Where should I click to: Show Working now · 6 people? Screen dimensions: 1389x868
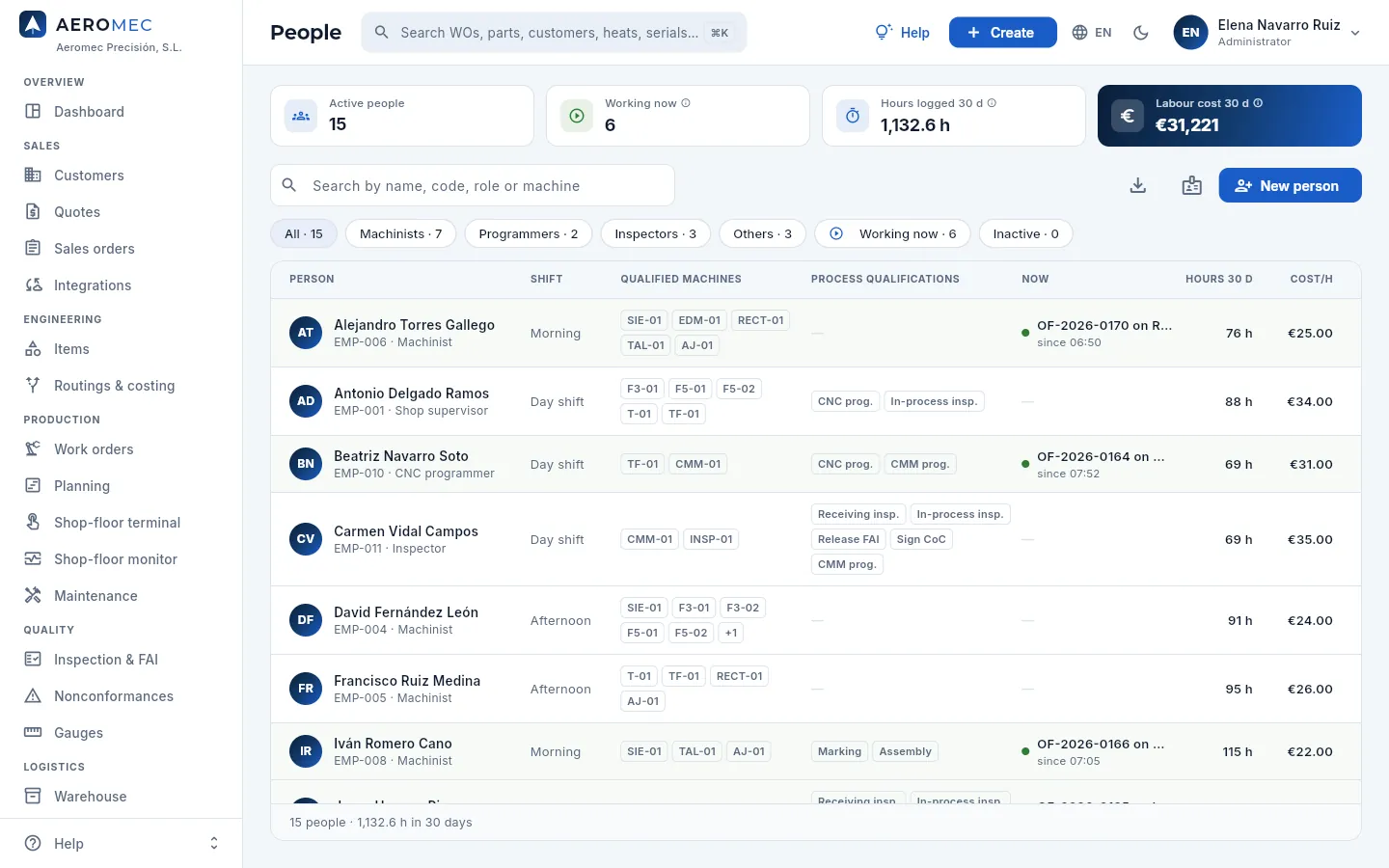point(892,233)
